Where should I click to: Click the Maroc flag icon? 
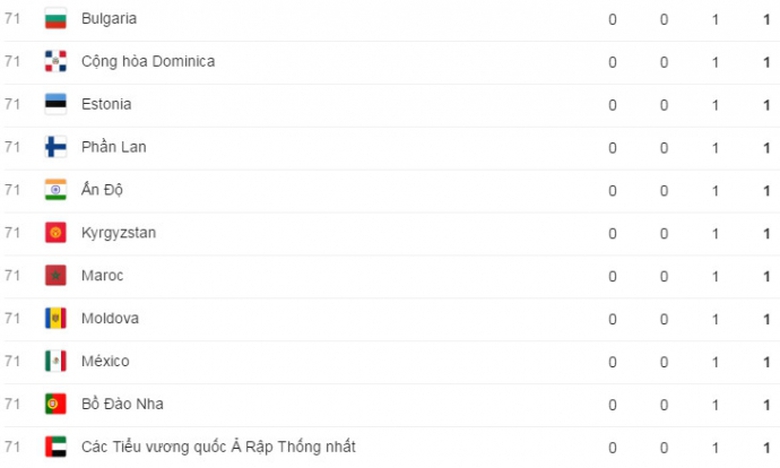pyautogui.click(x=56, y=275)
